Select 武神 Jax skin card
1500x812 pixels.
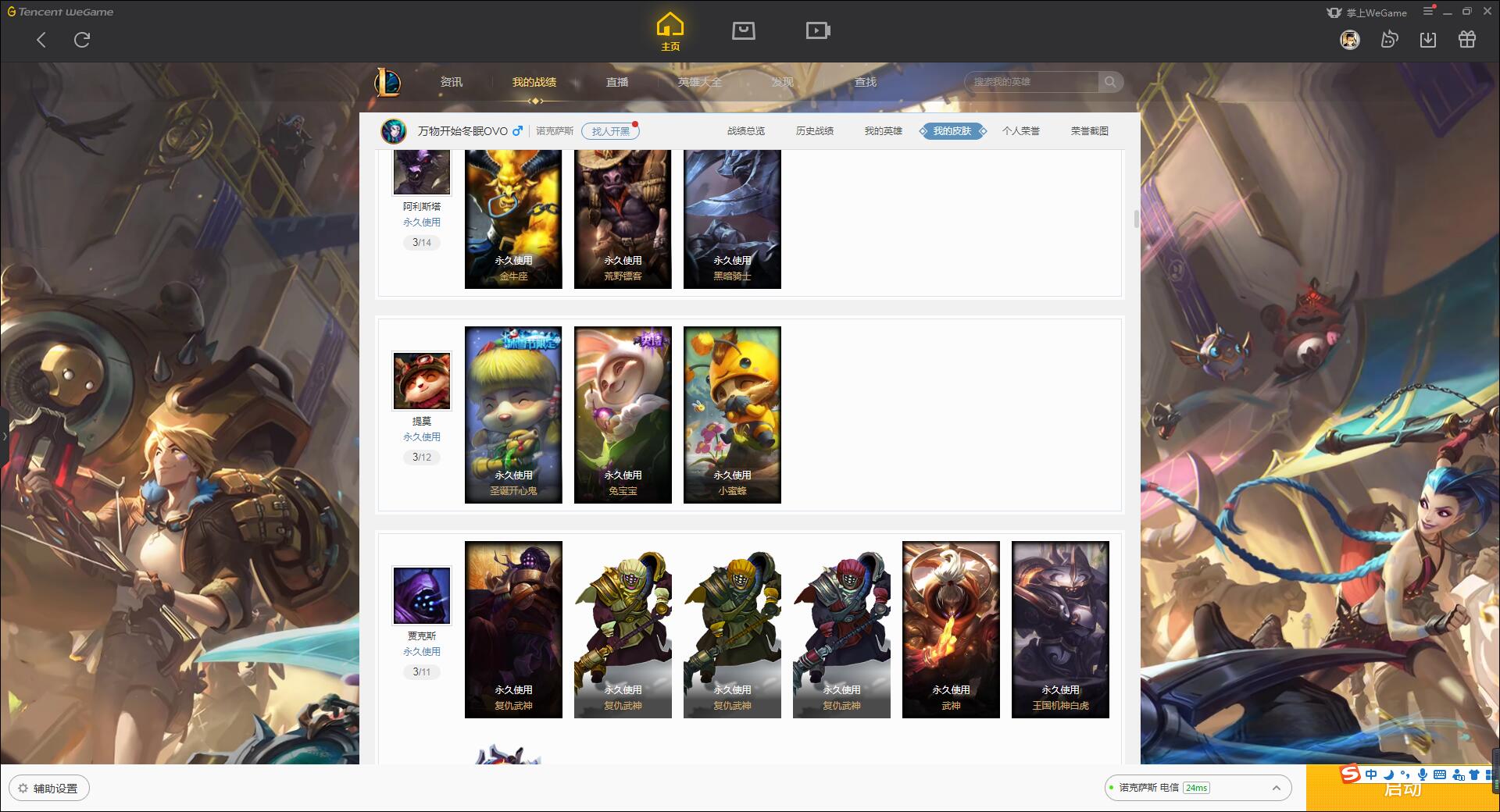(x=951, y=629)
